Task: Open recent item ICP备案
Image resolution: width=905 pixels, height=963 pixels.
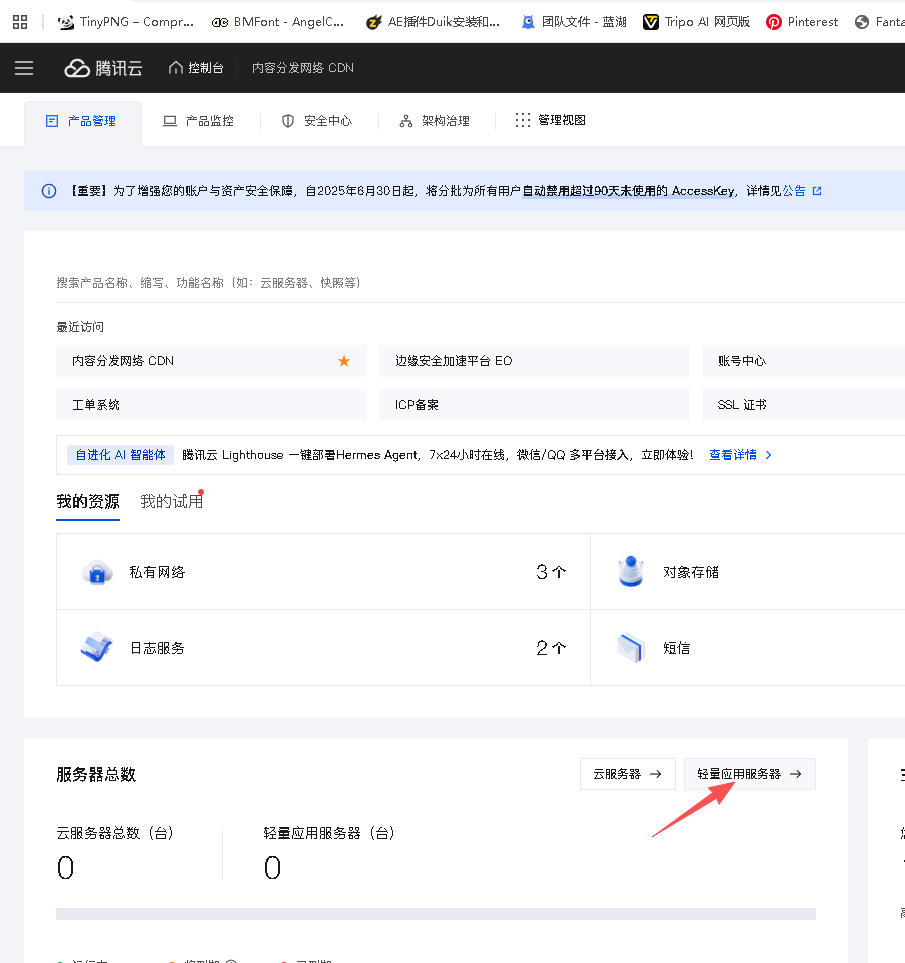Action: pyautogui.click(x=534, y=405)
